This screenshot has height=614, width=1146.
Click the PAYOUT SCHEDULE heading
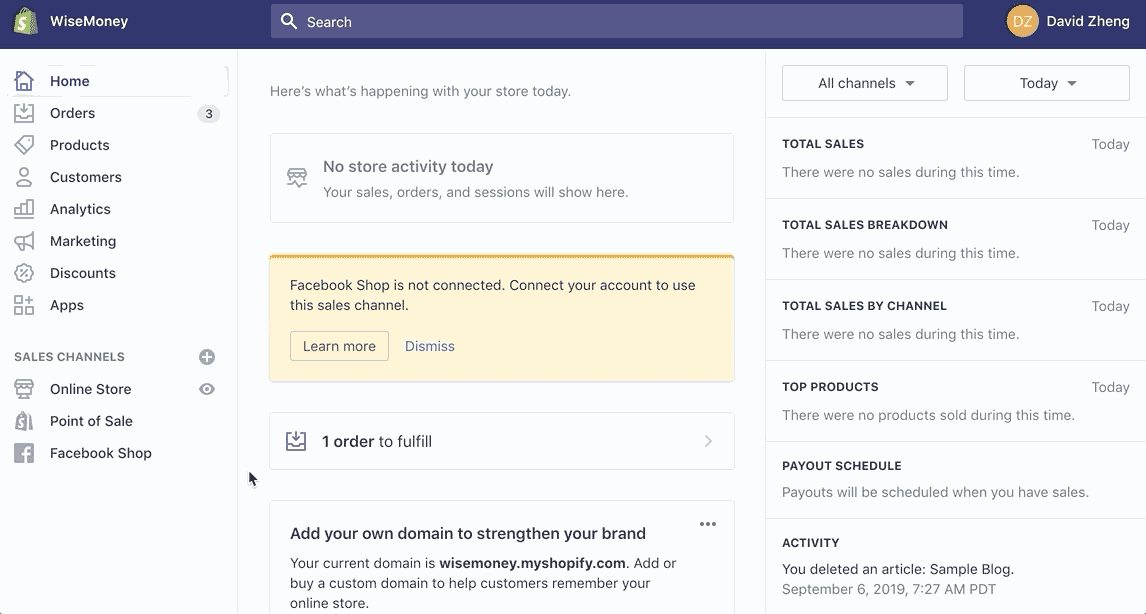842,466
